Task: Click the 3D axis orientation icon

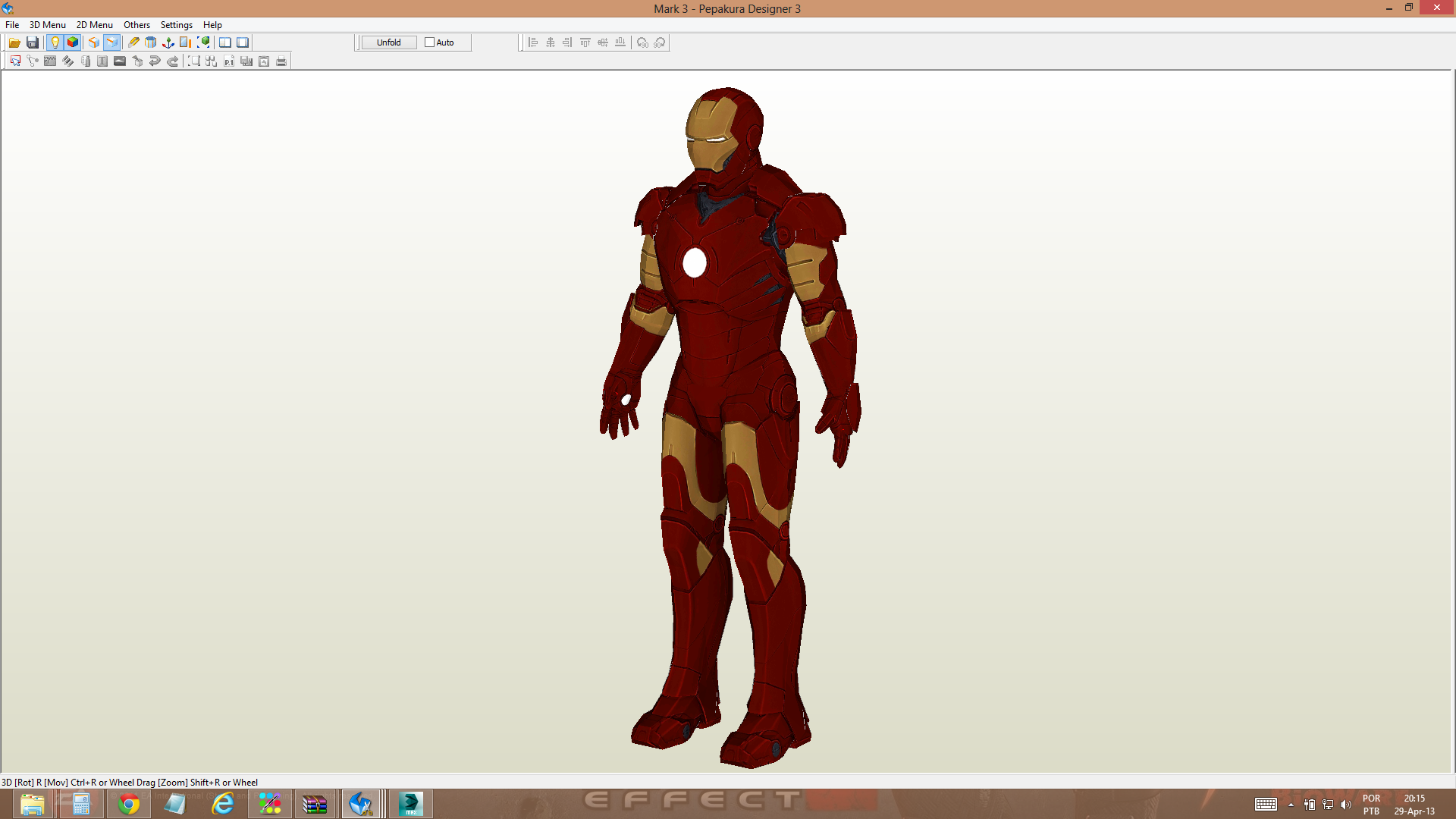Action: 168,42
